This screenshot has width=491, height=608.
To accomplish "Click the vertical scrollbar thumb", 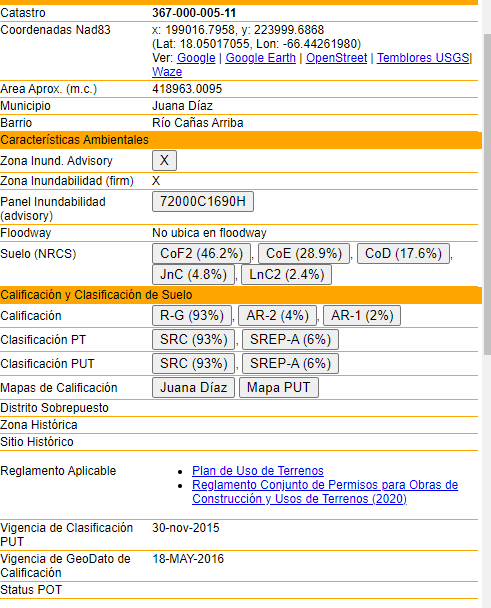I will tap(487, 194).
